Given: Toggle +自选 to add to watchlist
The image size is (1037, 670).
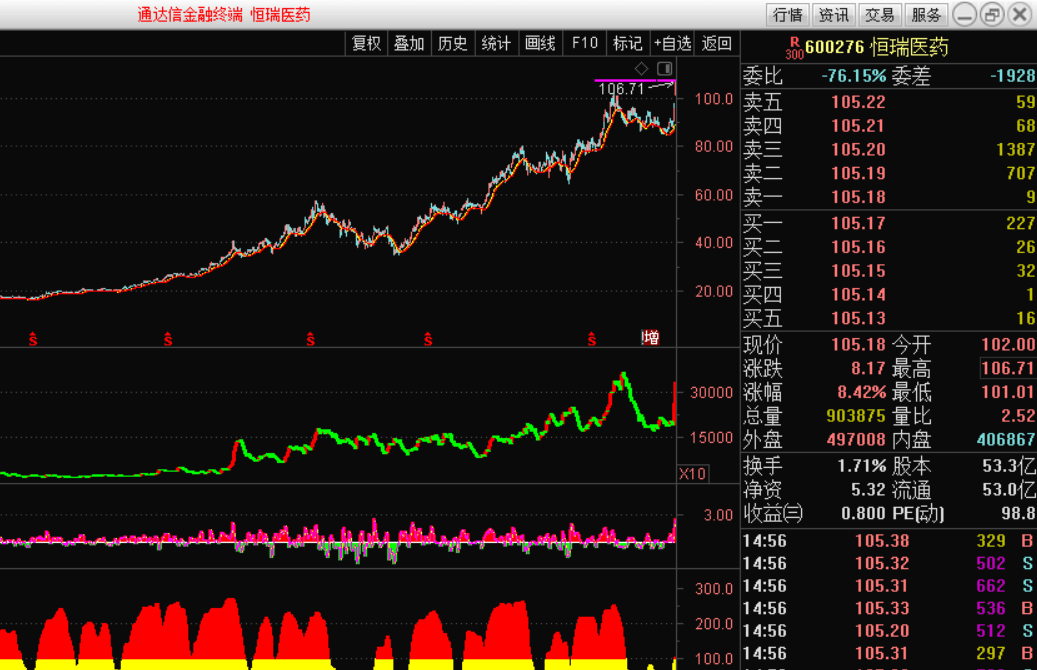Looking at the screenshot, I should tap(672, 43).
